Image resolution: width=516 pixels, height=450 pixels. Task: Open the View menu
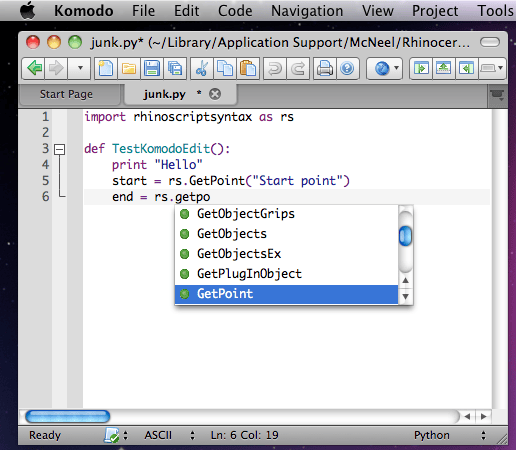click(378, 11)
